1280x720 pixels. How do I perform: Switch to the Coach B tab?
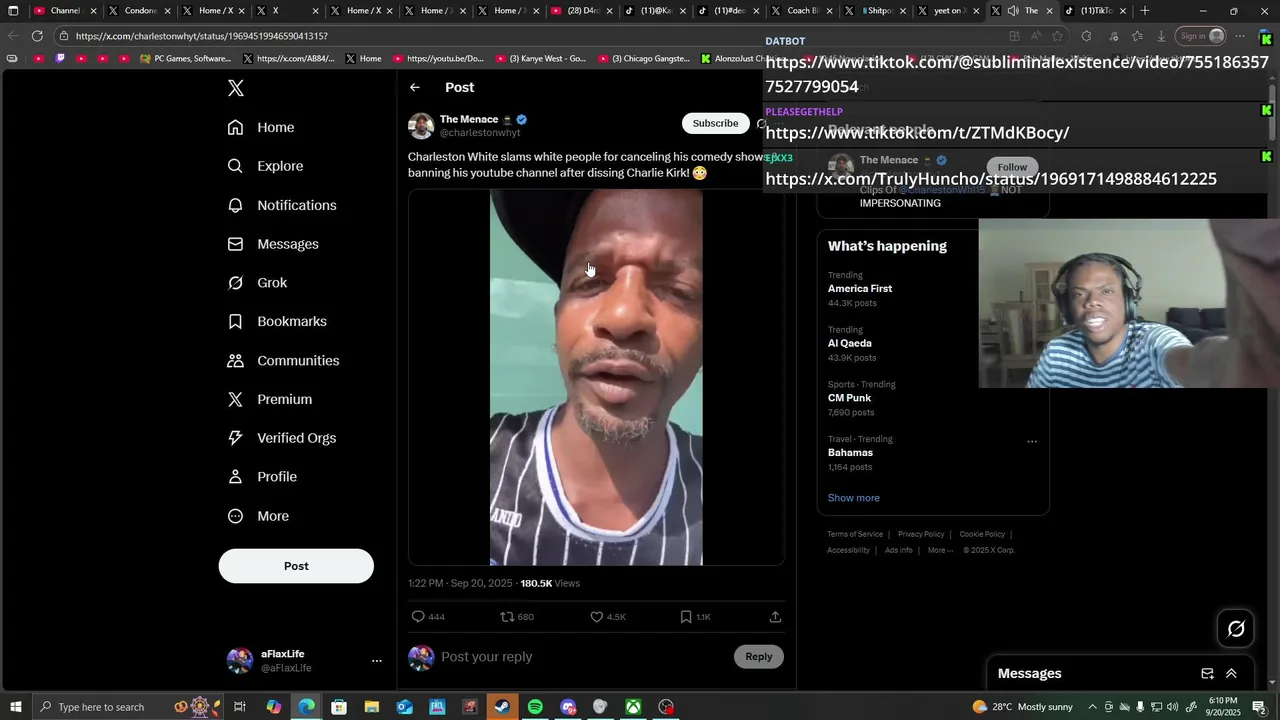tap(803, 11)
